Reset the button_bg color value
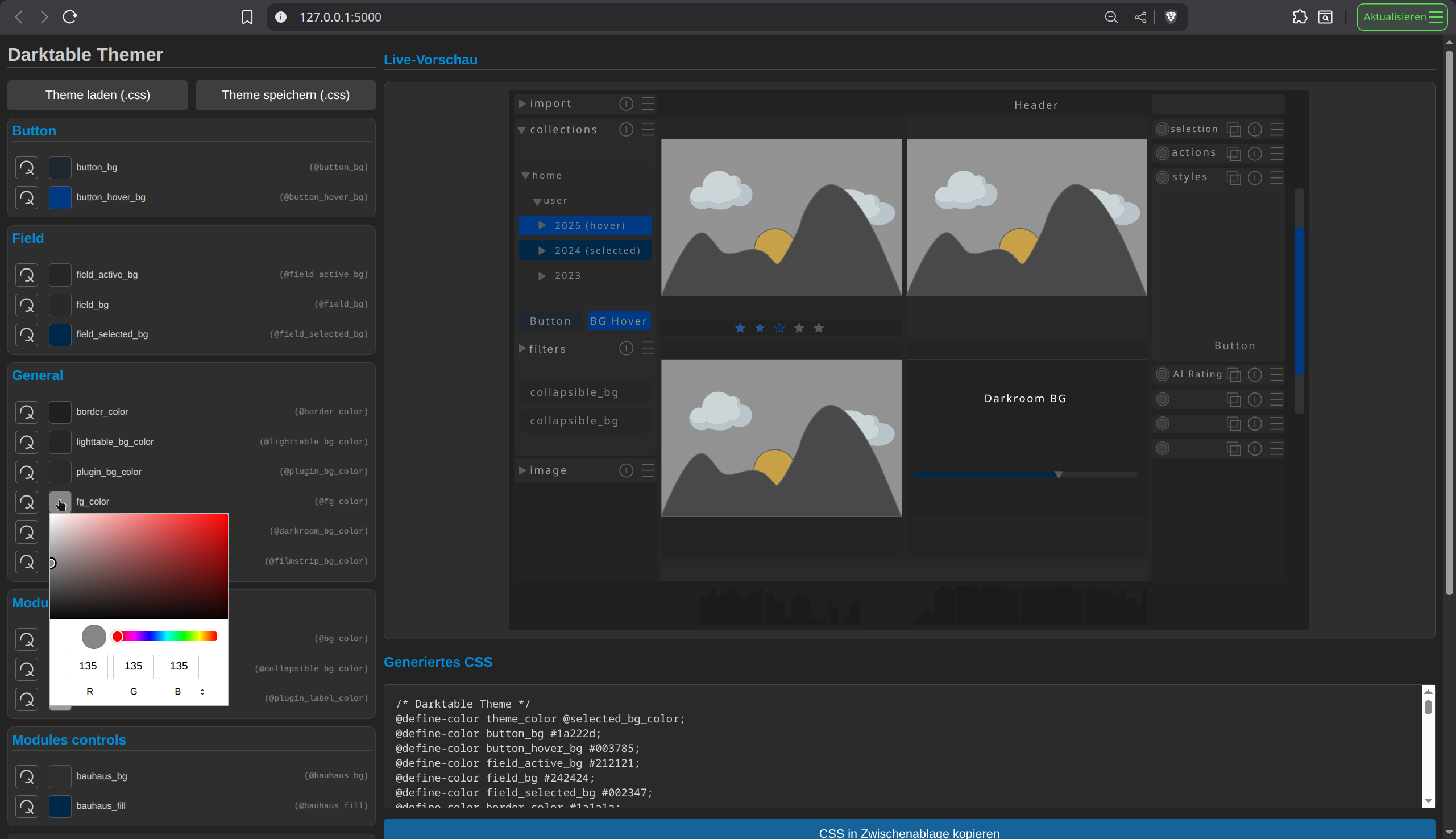This screenshot has height=839, width=1456. tap(27, 168)
